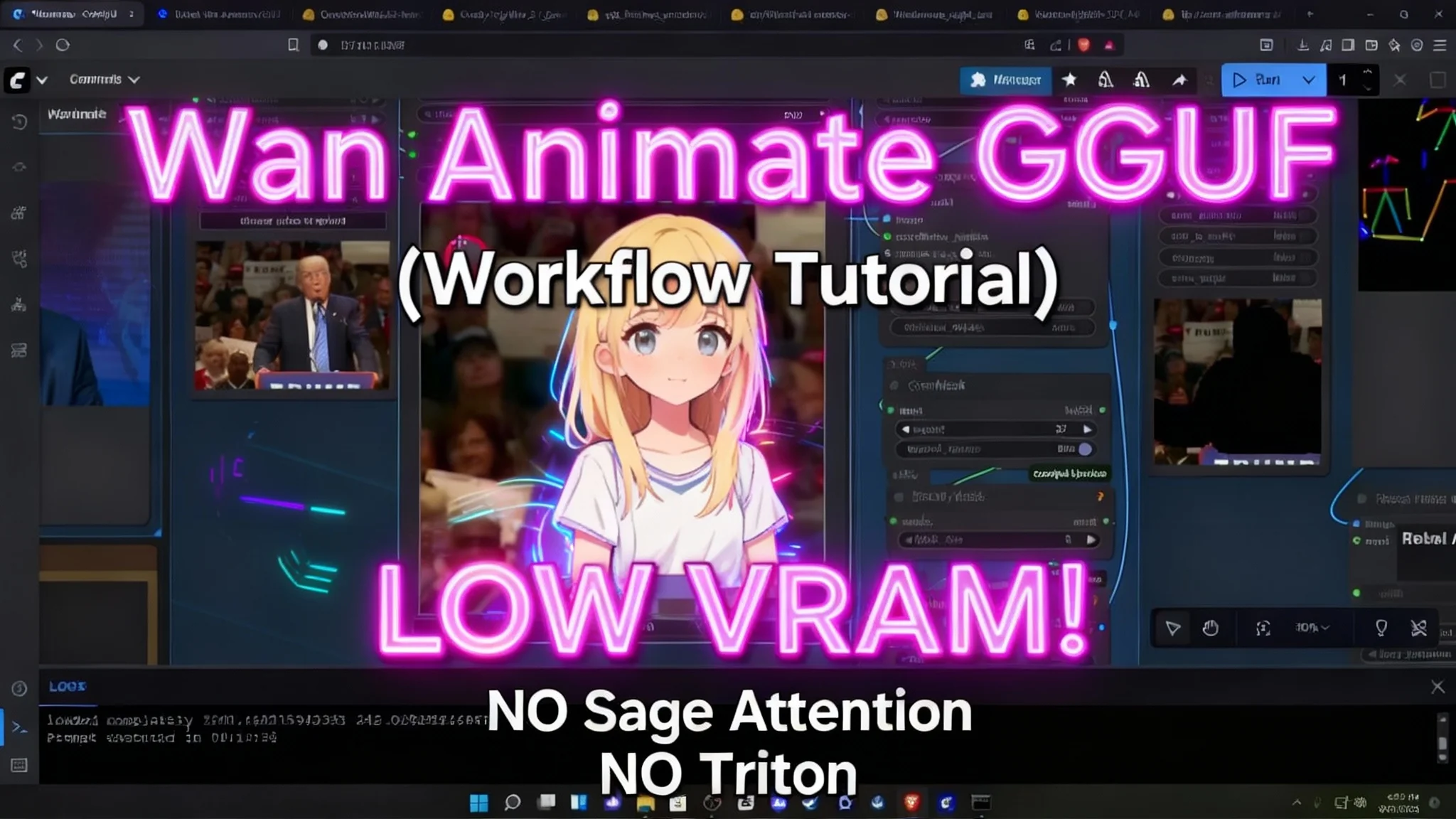The height and width of the screenshot is (819, 1456).
Task: Expand the system tray hidden icons chevron
Action: (x=1297, y=803)
